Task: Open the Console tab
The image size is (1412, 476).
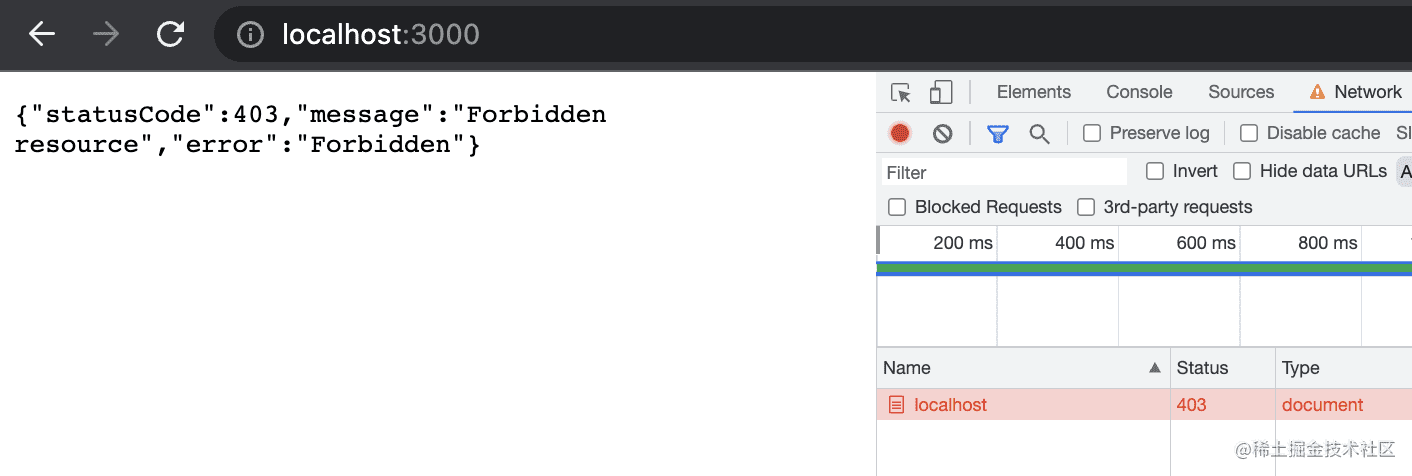Action: coord(1139,92)
